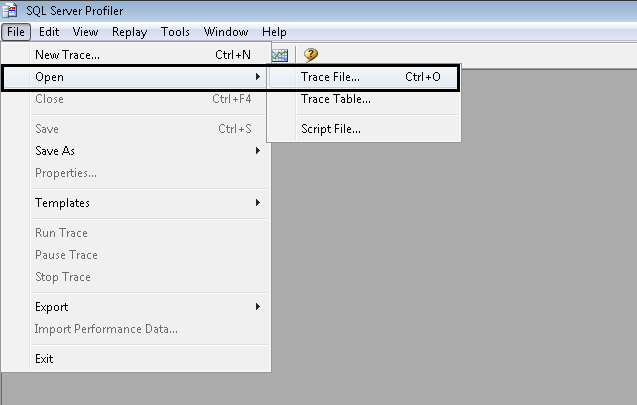
Task: Click the Stop Trace menu entry
Action: click(x=136, y=277)
